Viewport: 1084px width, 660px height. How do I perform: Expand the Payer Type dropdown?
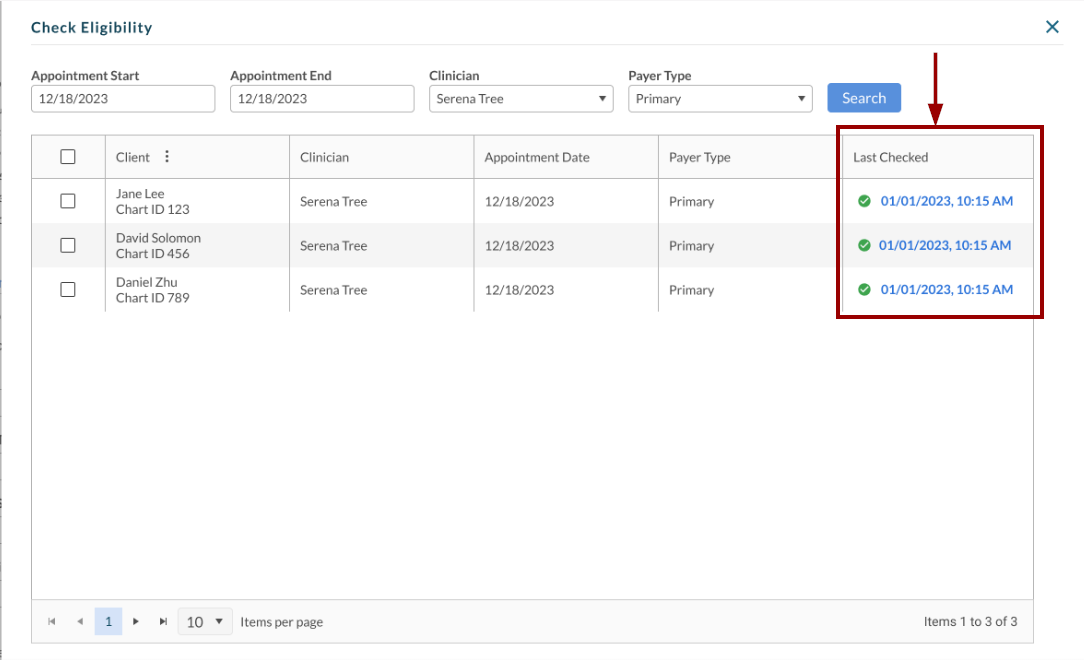pos(719,99)
